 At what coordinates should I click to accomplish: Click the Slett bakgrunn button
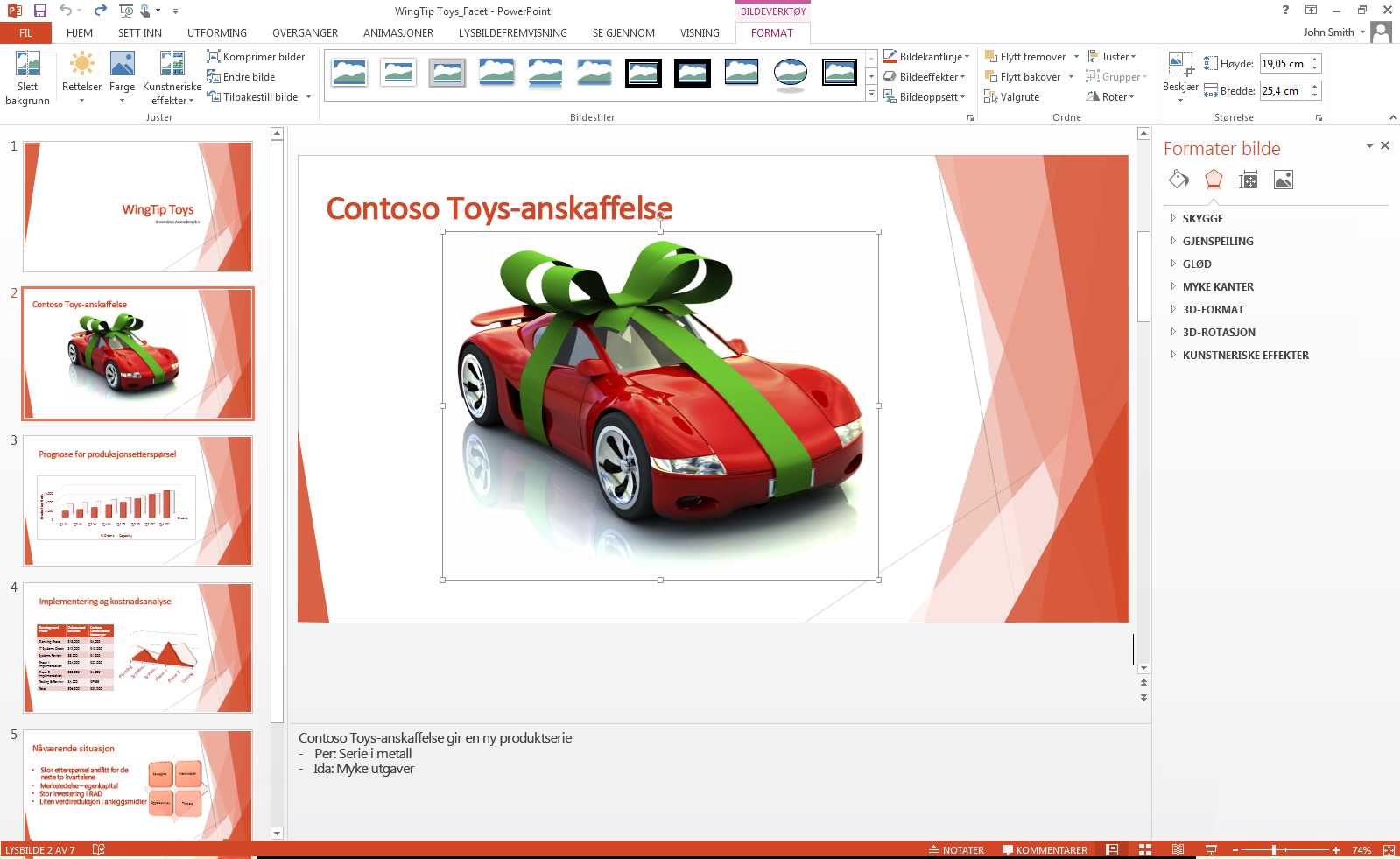[x=27, y=78]
